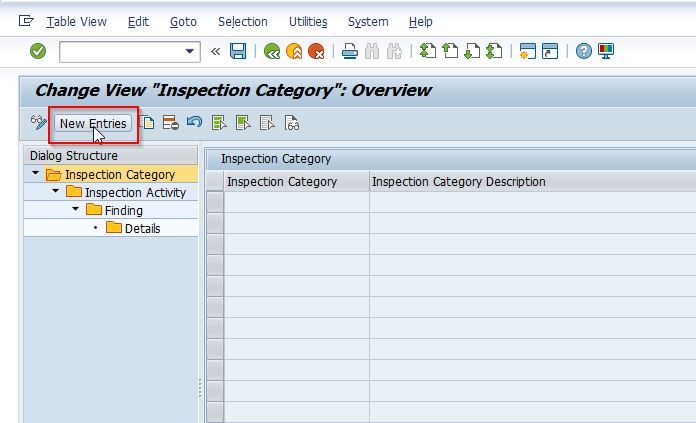This screenshot has width=696, height=423.
Task: Open the Goto menu
Action: tap(183, 22)
